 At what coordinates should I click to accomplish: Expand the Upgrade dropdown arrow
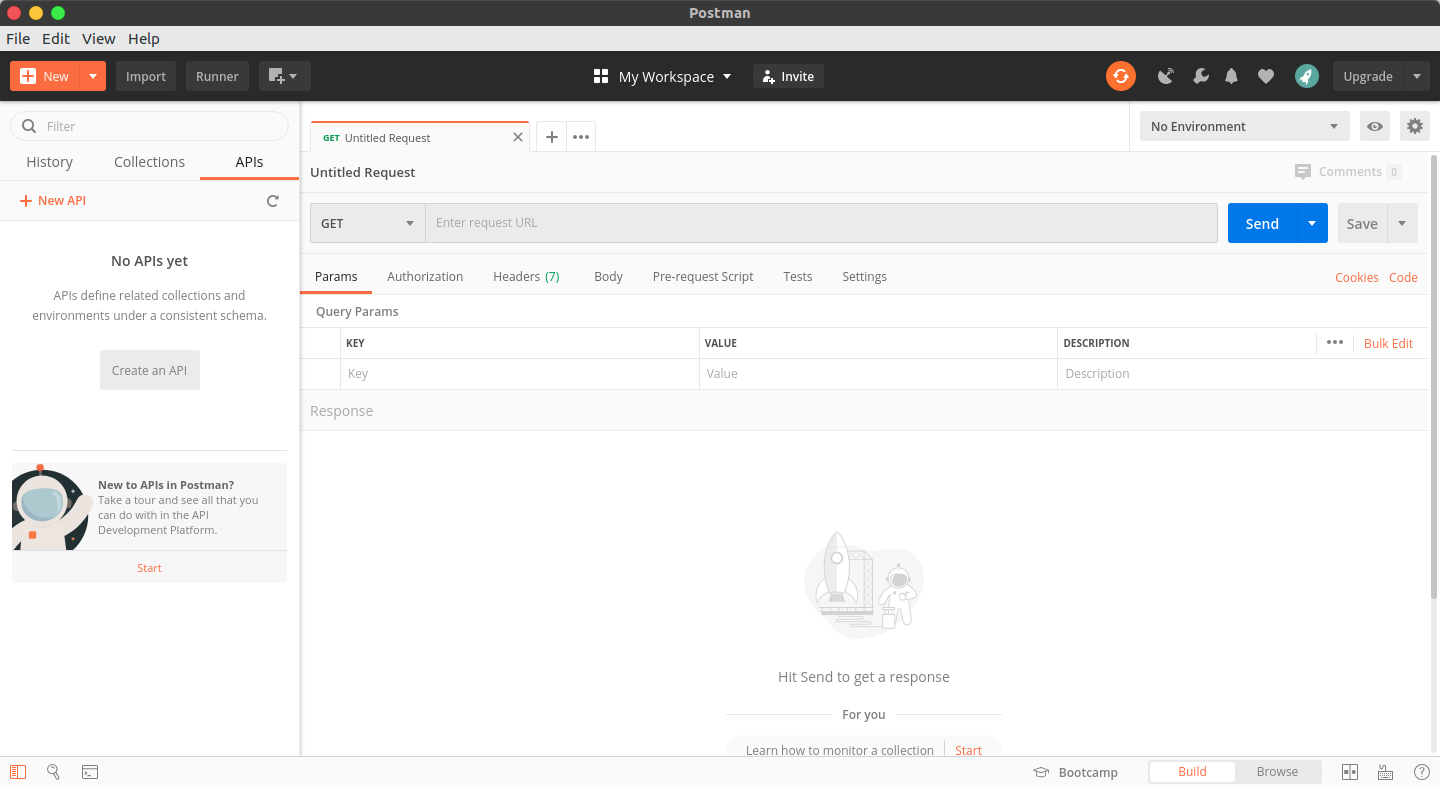click(x=1416, y=76)
